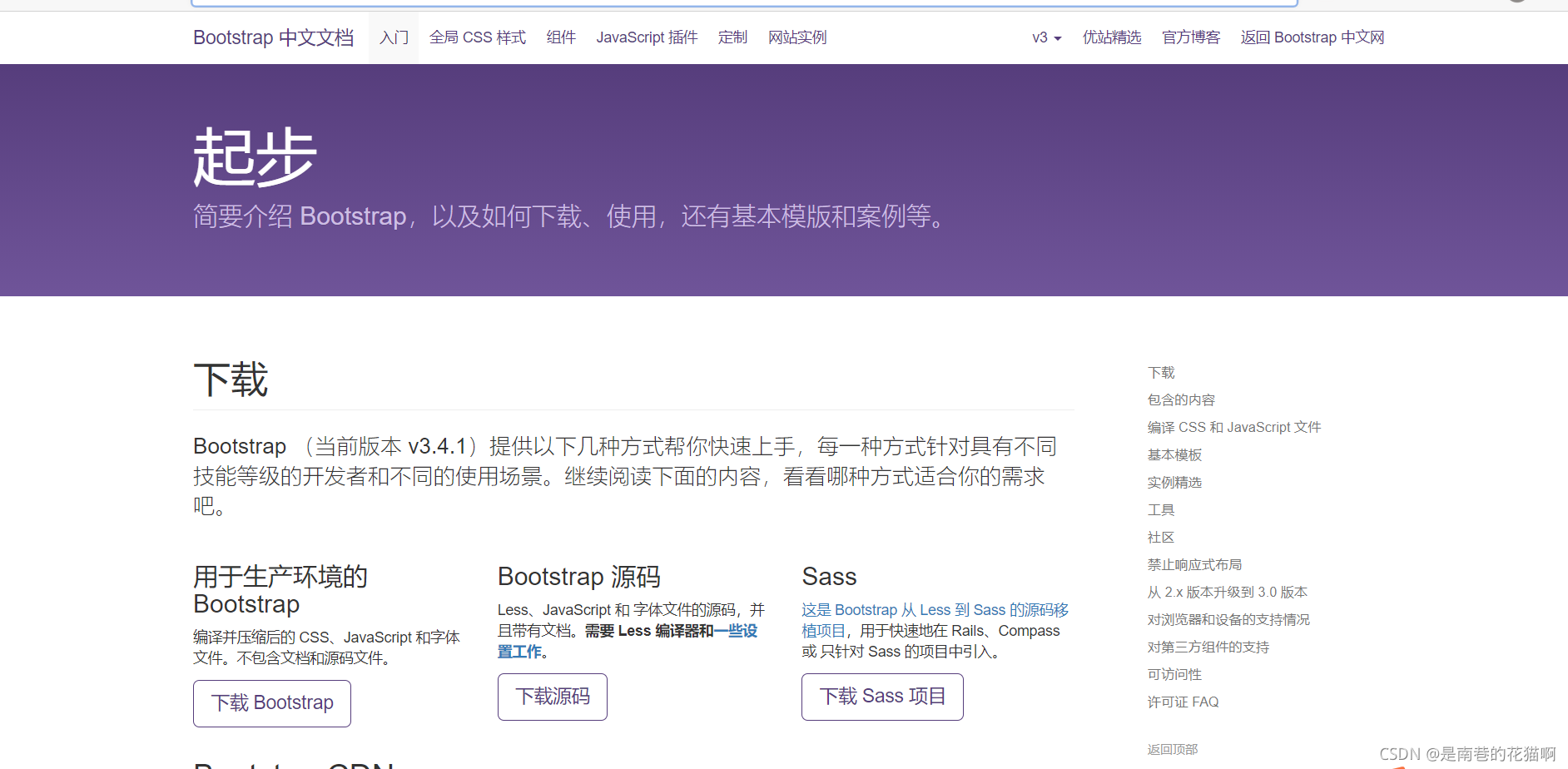Jump to 下载 in the sidebar
This screenshot has width=1568, height=769.
tap(1161, 373)
